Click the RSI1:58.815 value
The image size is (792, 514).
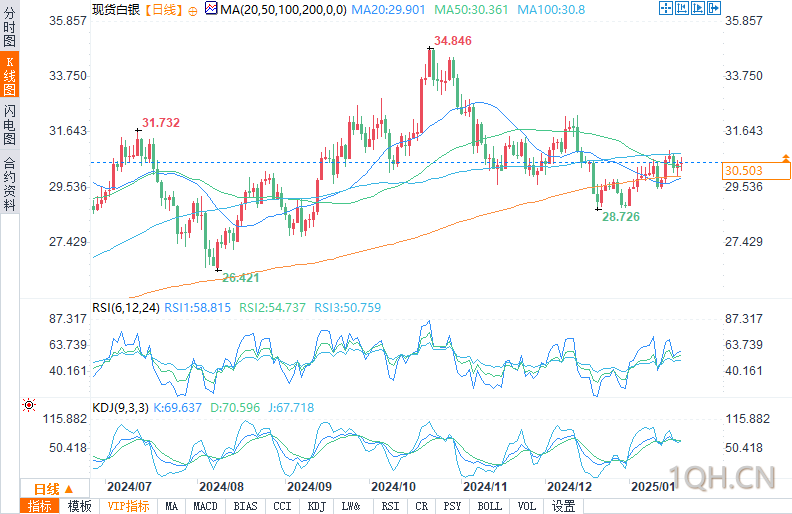197,307
